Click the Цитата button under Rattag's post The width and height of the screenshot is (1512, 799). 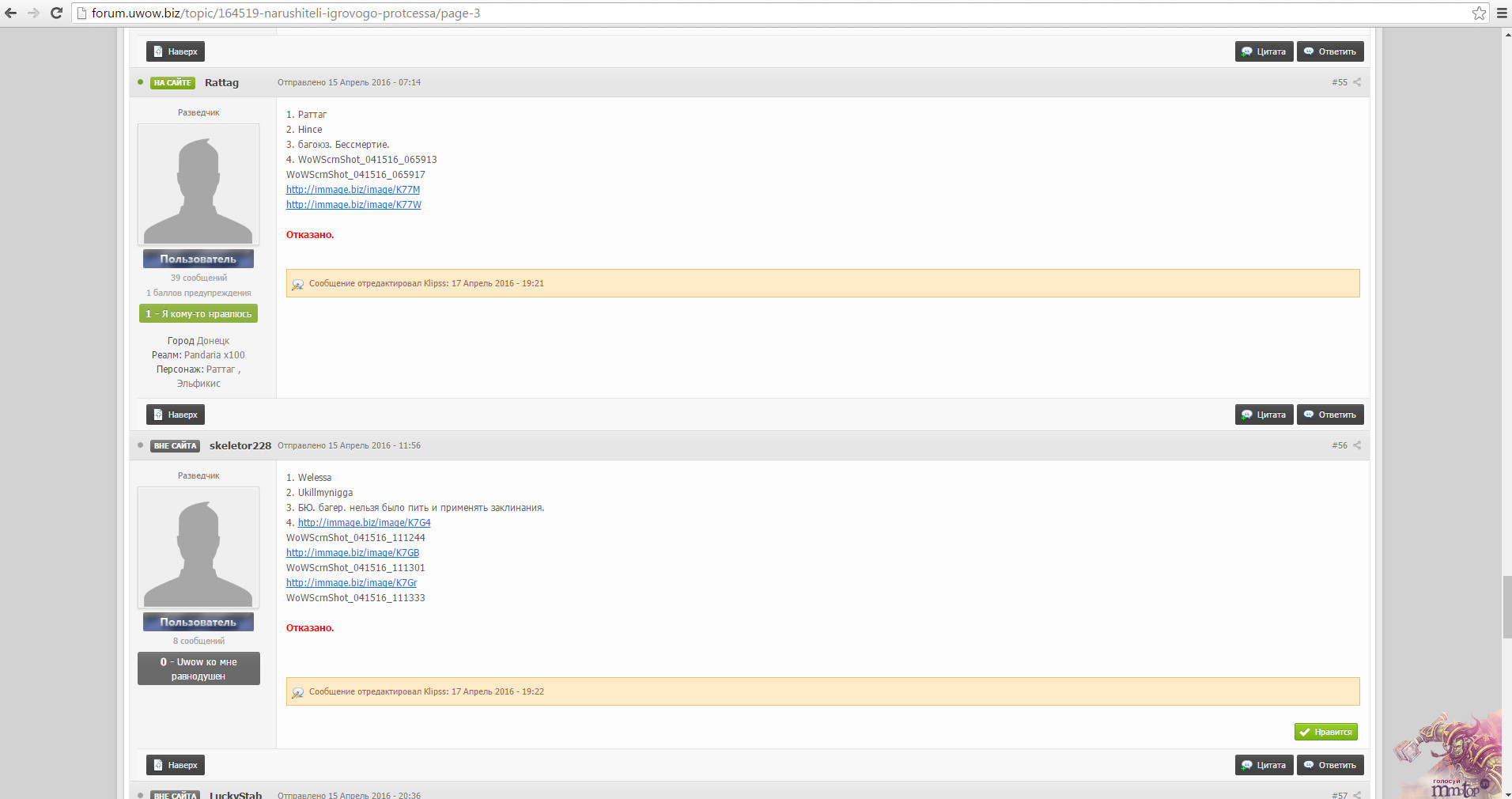point(1264,415)
